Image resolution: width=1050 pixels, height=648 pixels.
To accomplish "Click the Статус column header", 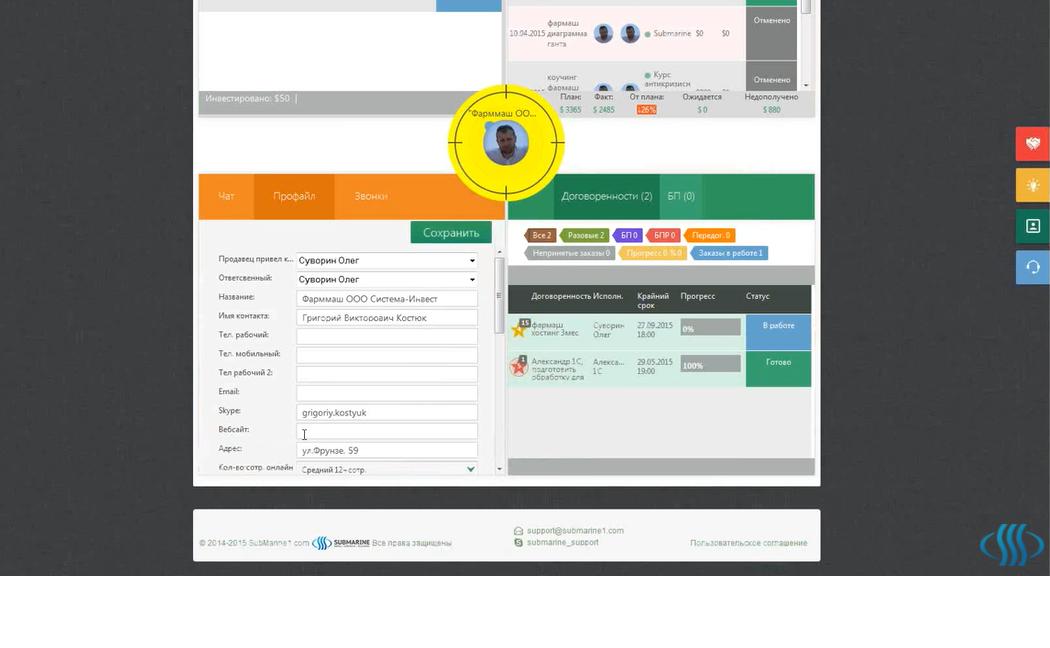I will pyautogui.click(x=757, y=296).
